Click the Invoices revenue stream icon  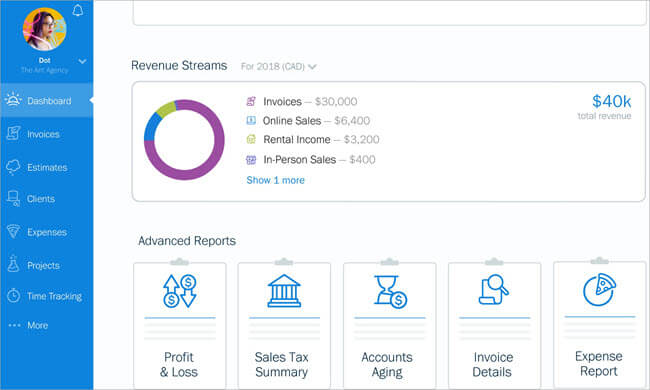pyautogui.click(x=251, y=102)
